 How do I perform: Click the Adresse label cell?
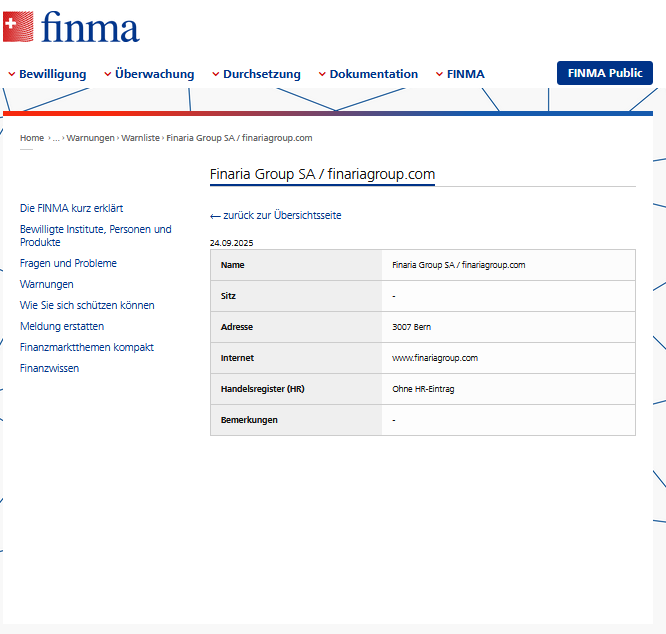[x=296, y=327]
